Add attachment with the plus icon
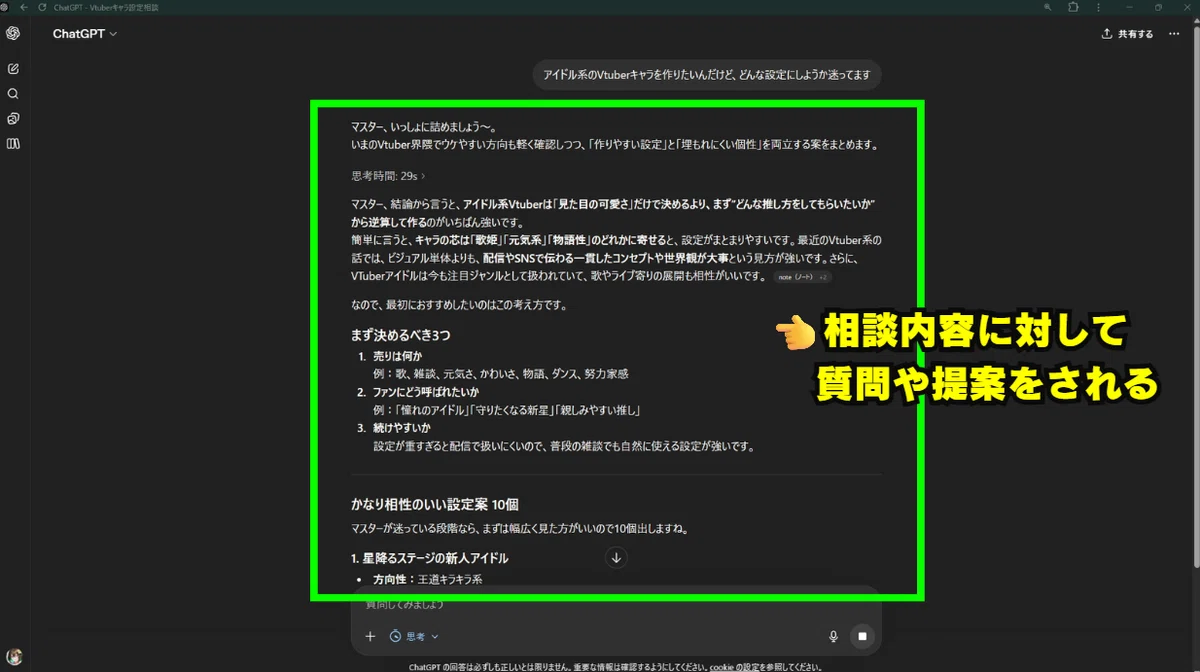This screenshot has width=1200, height=672. click(x=370, y=636)
